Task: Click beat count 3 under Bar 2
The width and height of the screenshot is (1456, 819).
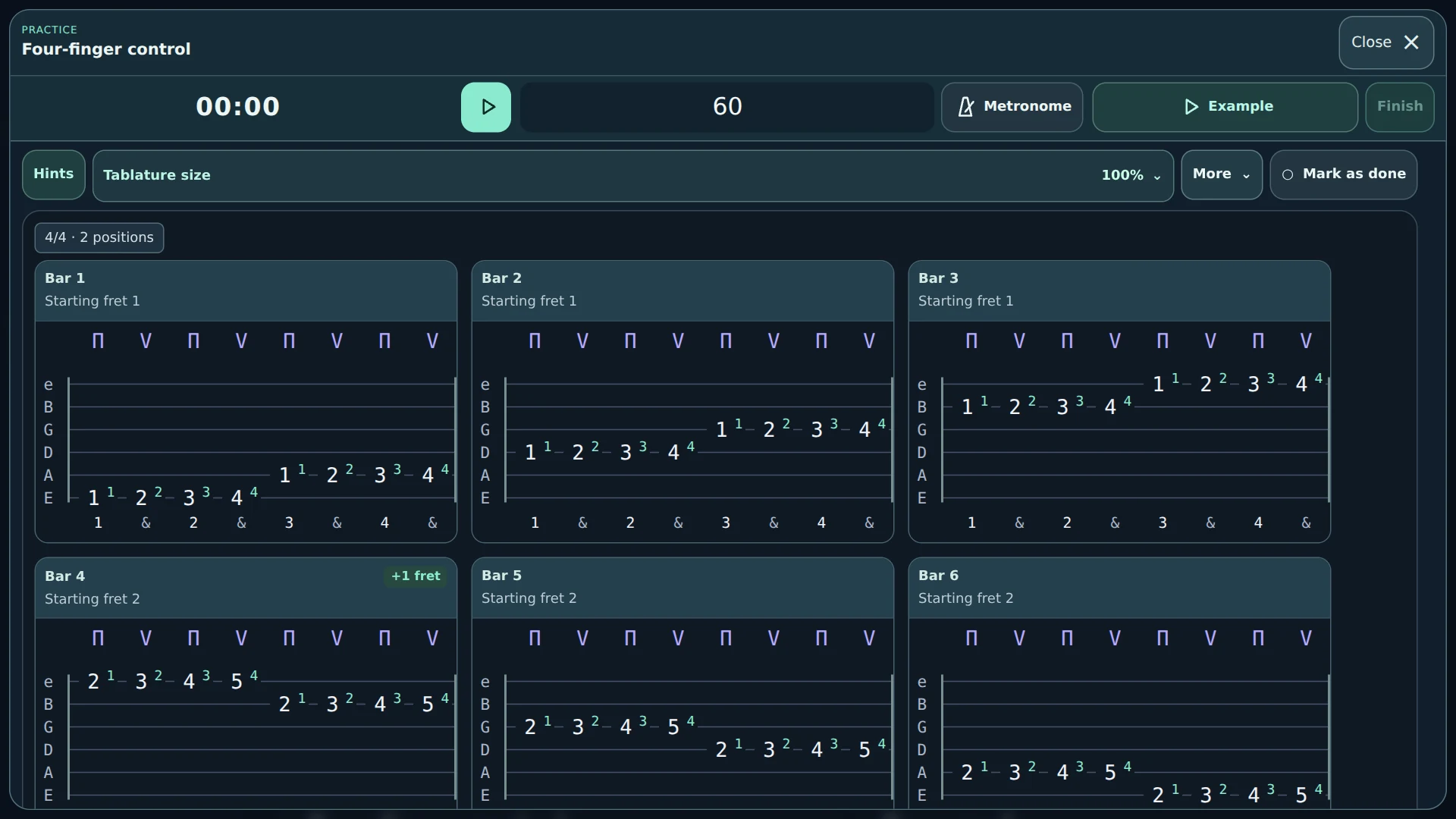Action: 726,522
